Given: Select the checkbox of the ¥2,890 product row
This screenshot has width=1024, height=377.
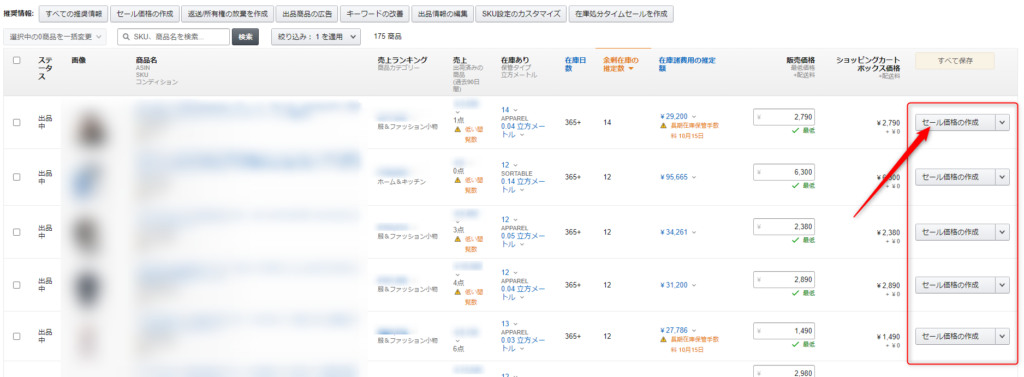Looking at the screenshot, I should pyautogui.click(x=16, y=285).
